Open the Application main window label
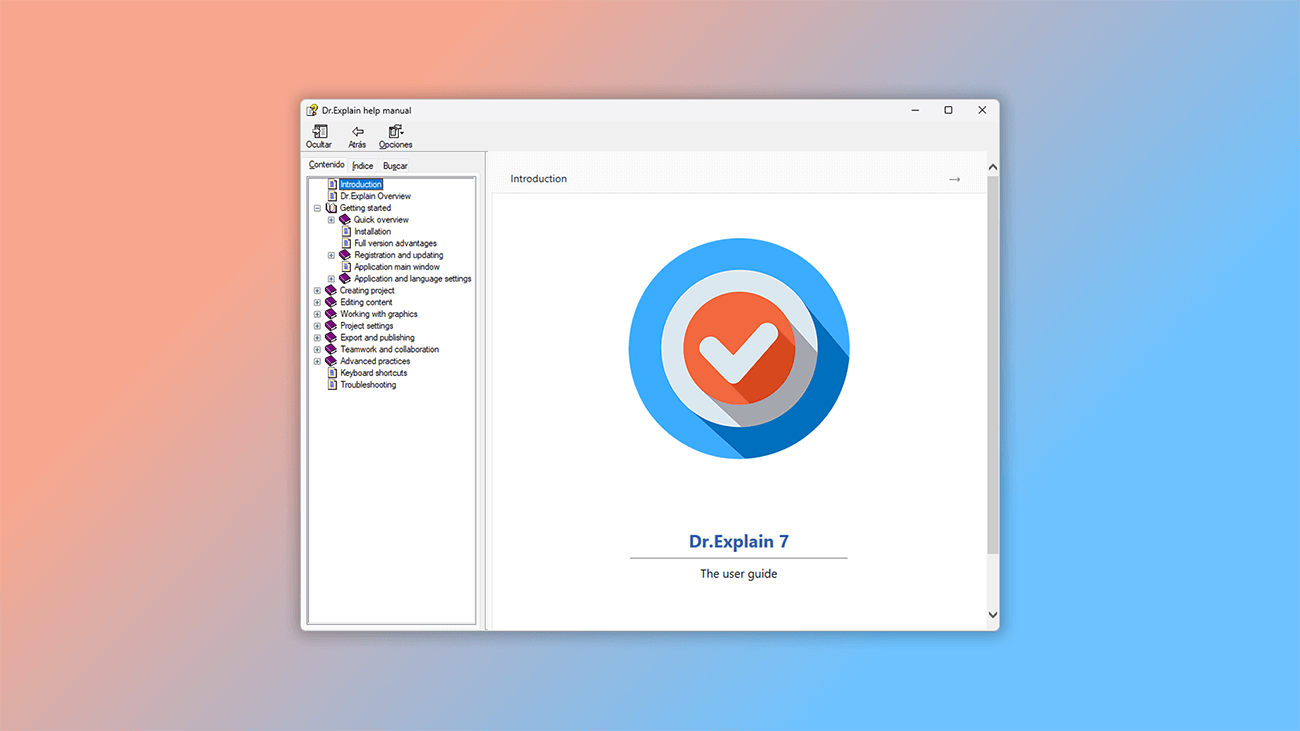This screenshot has width=1300, height=731. coord(397,267)
